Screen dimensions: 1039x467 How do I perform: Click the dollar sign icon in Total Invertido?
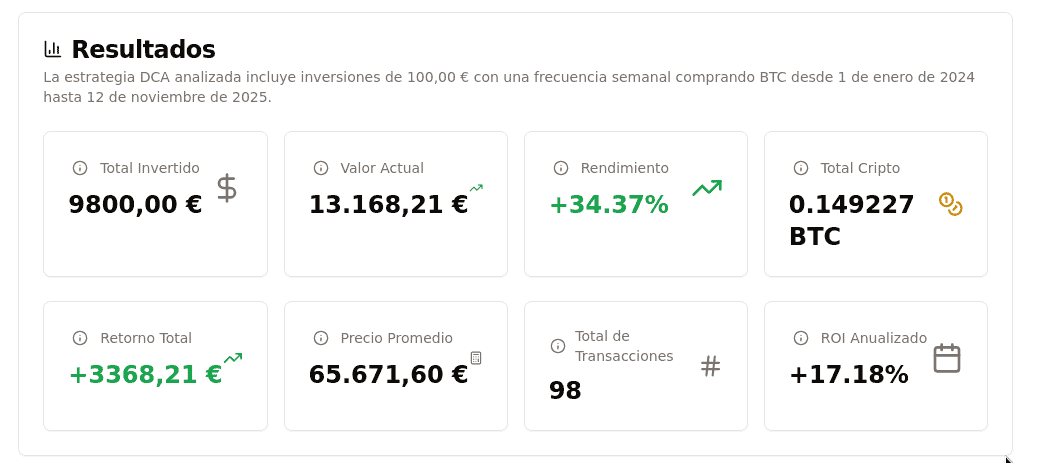click(x=227, y=188)
